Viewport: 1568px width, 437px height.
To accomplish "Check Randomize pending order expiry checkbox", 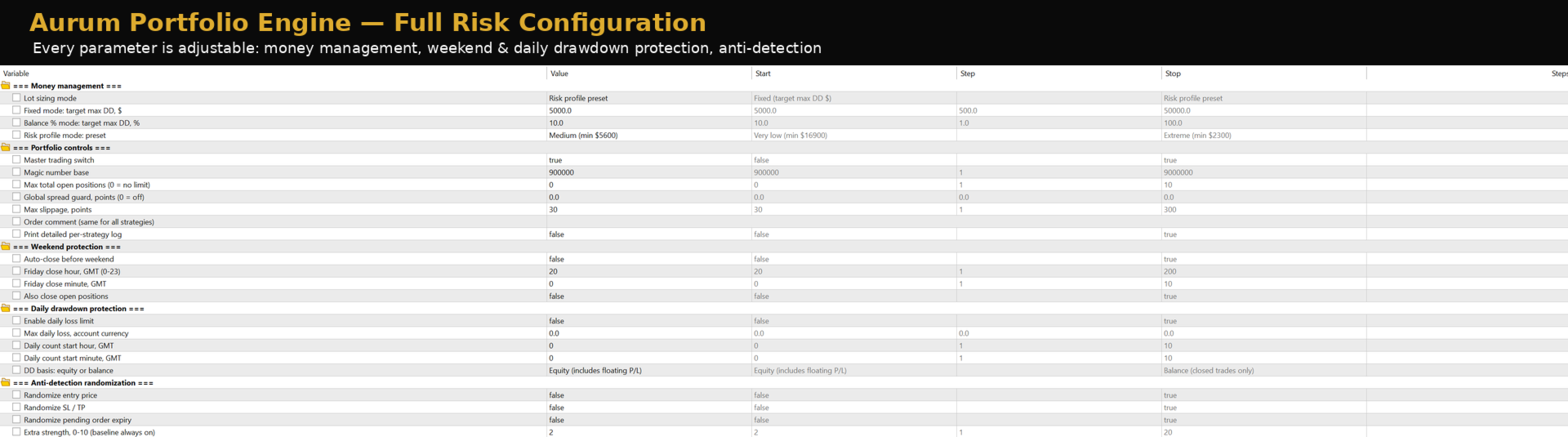I will tap(16, 420).
